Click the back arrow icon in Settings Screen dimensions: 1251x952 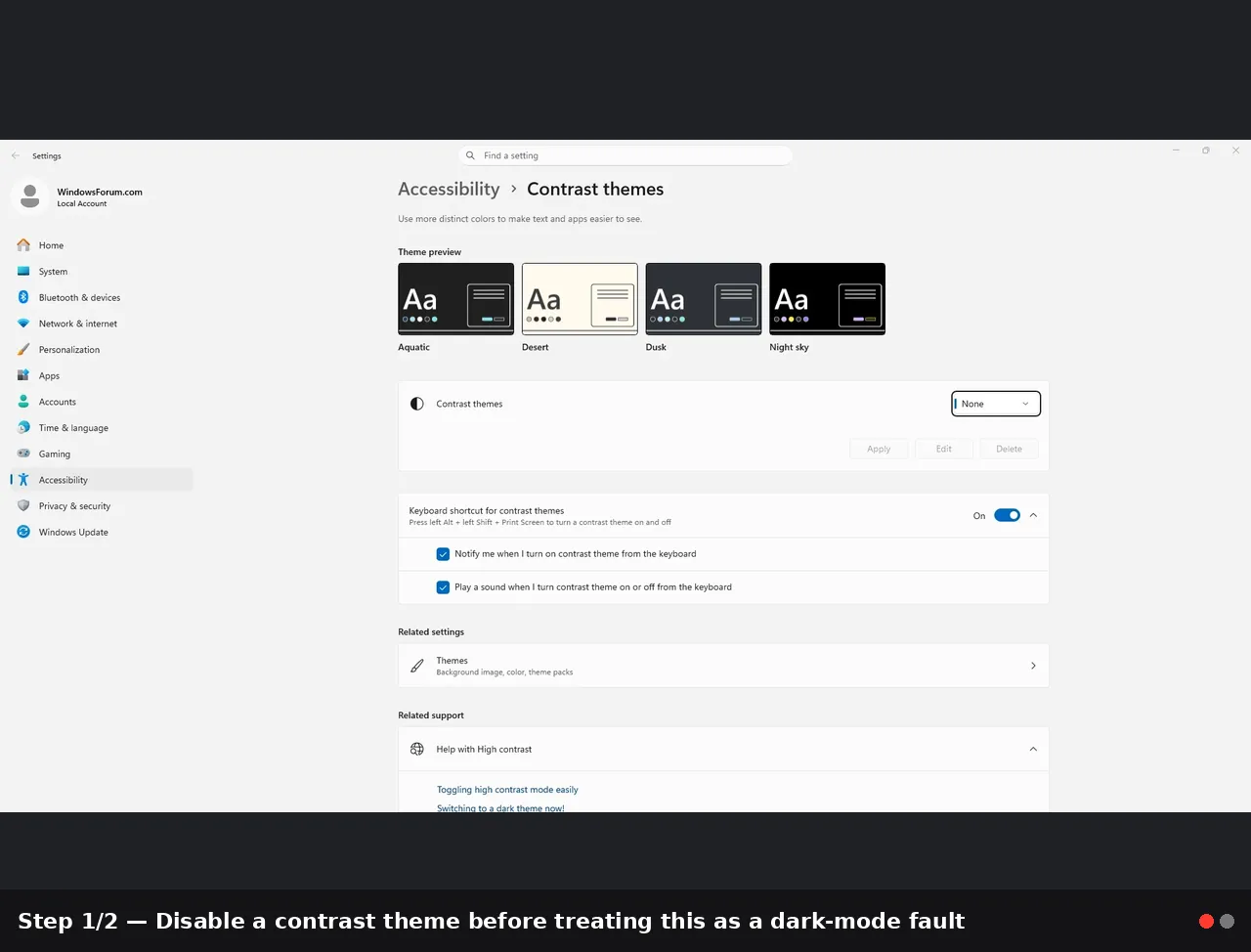(x=16, y=155)
